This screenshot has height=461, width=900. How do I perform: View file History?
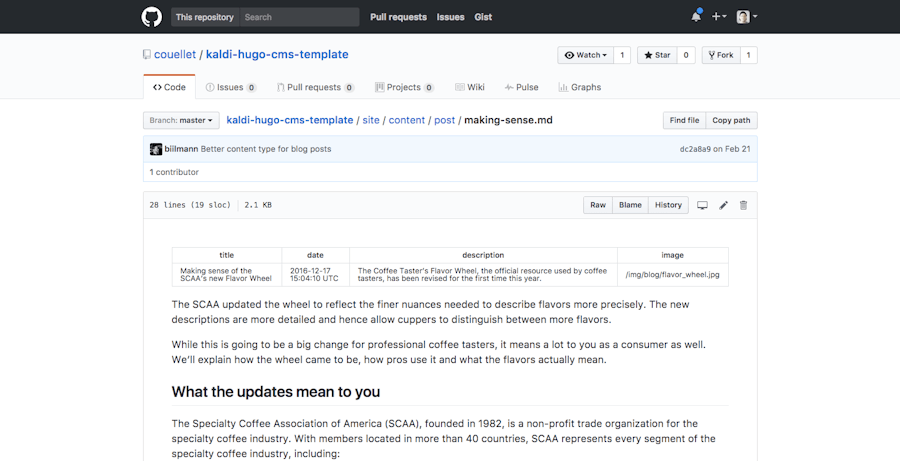pos(668,205)
